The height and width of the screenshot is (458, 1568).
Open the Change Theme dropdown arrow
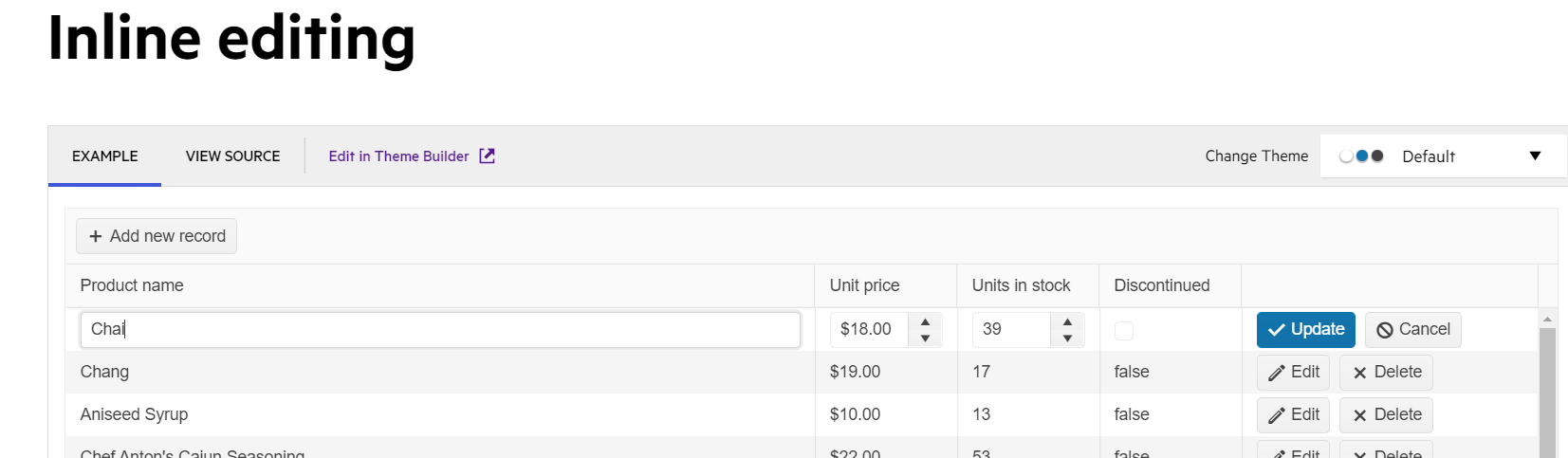(1535, 156)
